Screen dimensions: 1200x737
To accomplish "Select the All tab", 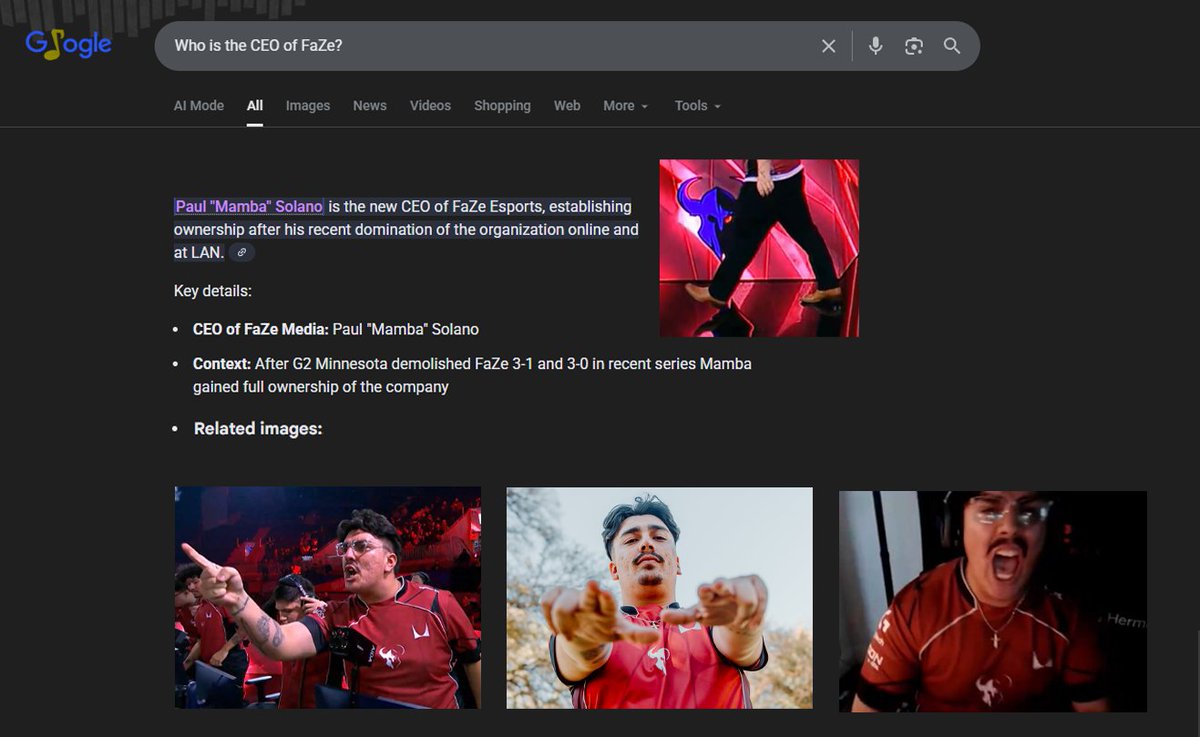I will [255, 105].
